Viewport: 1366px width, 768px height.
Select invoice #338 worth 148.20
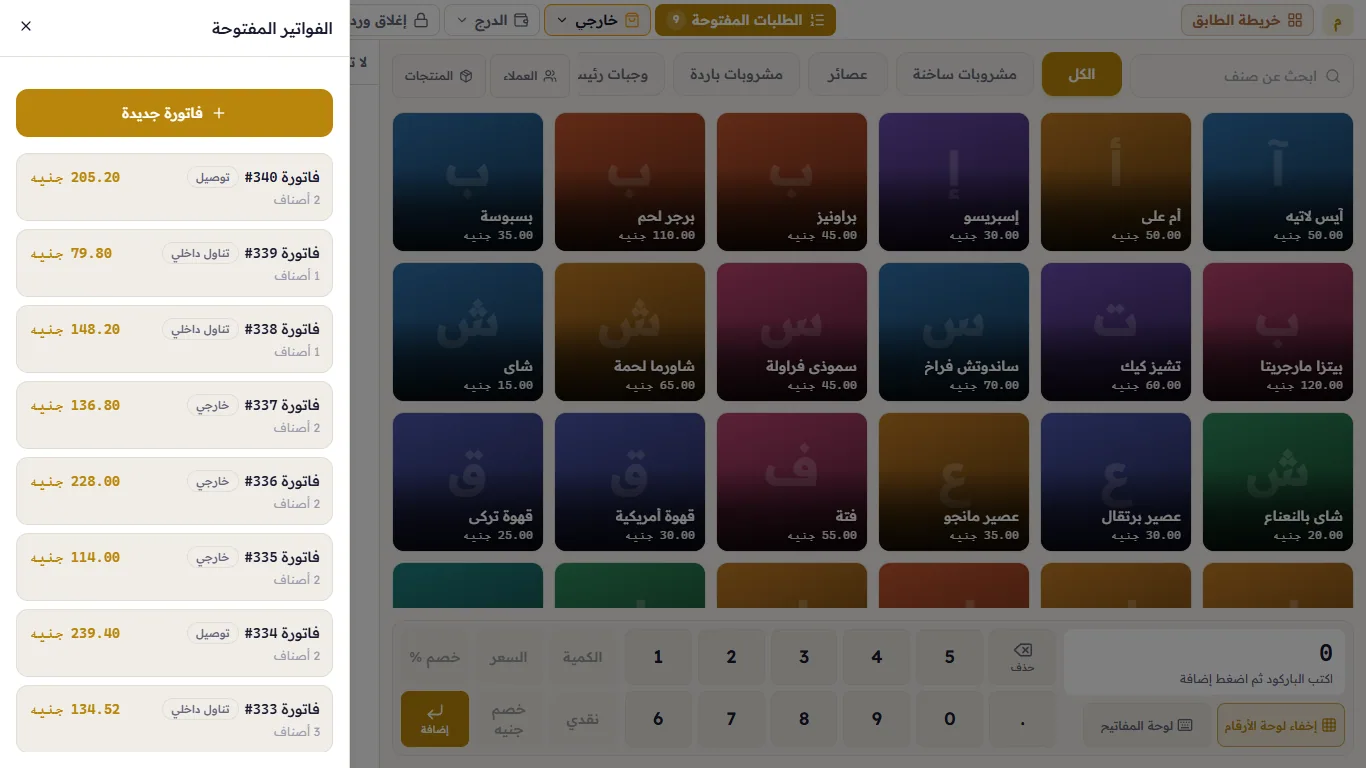(174, 339)
